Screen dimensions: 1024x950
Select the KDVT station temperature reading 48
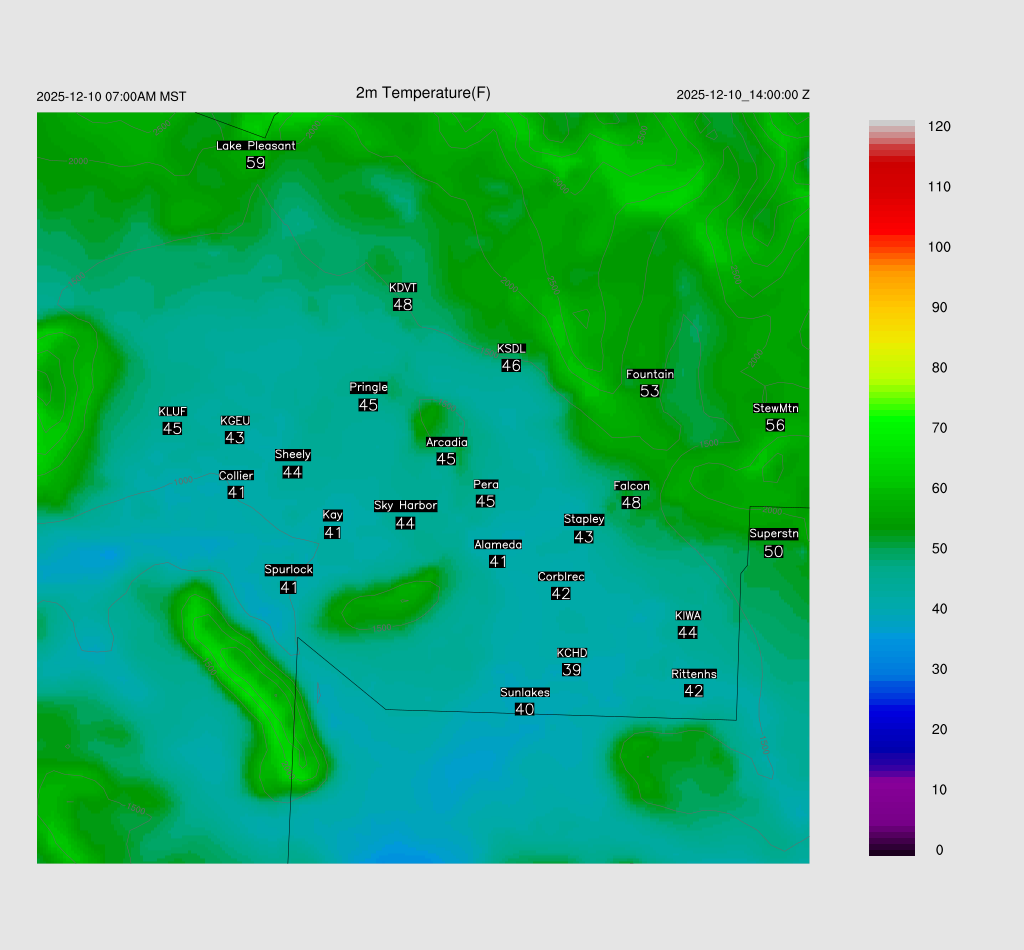coord(403,305)
